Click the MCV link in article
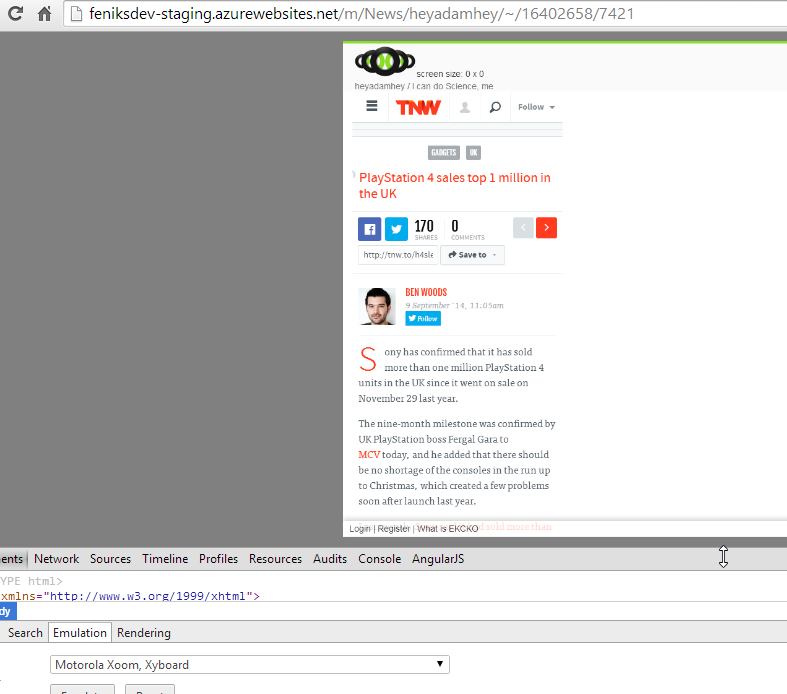The image size is (787, 694). coord(369,455)
